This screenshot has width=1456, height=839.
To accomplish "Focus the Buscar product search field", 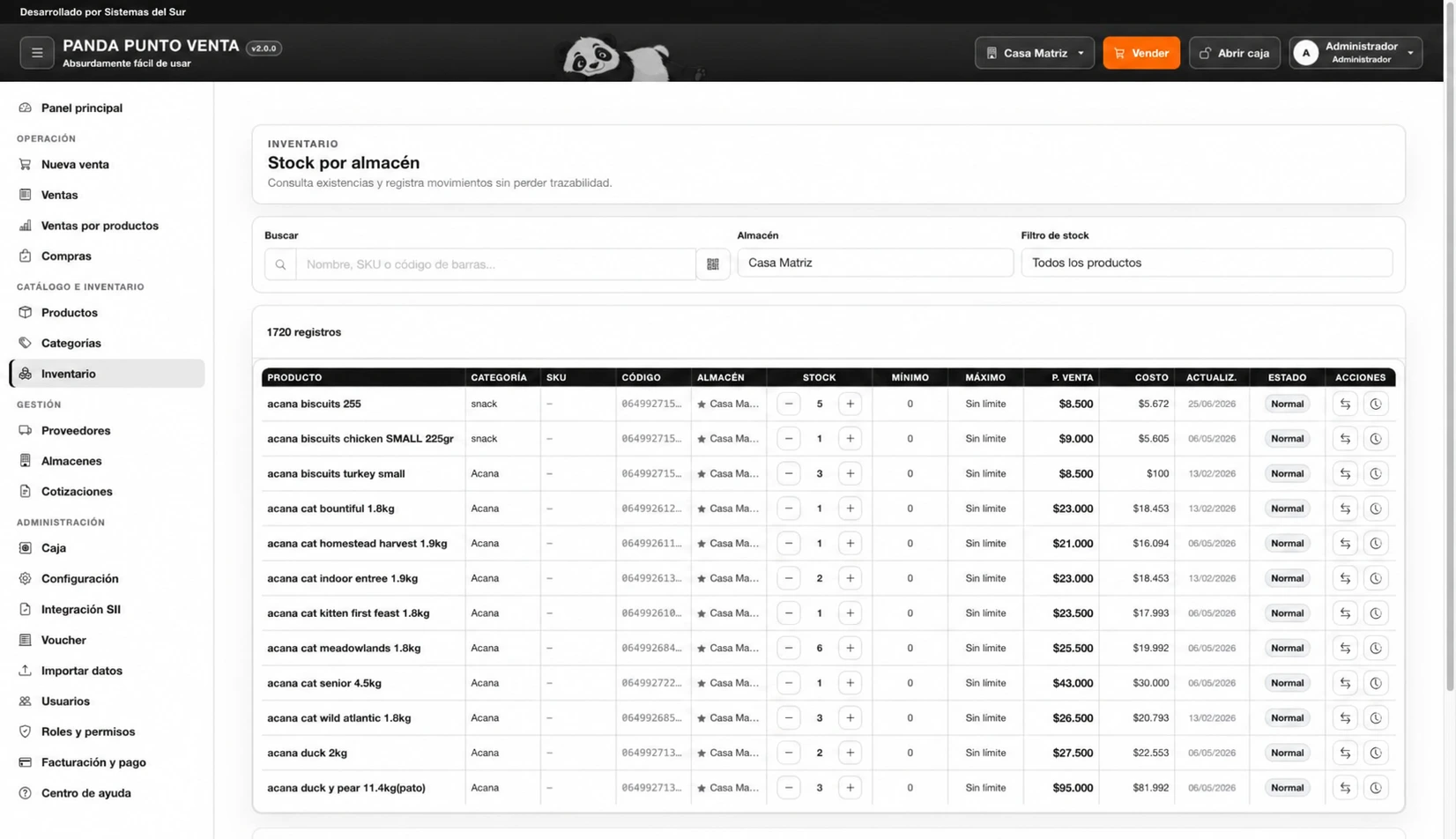I will click(495, 264).
